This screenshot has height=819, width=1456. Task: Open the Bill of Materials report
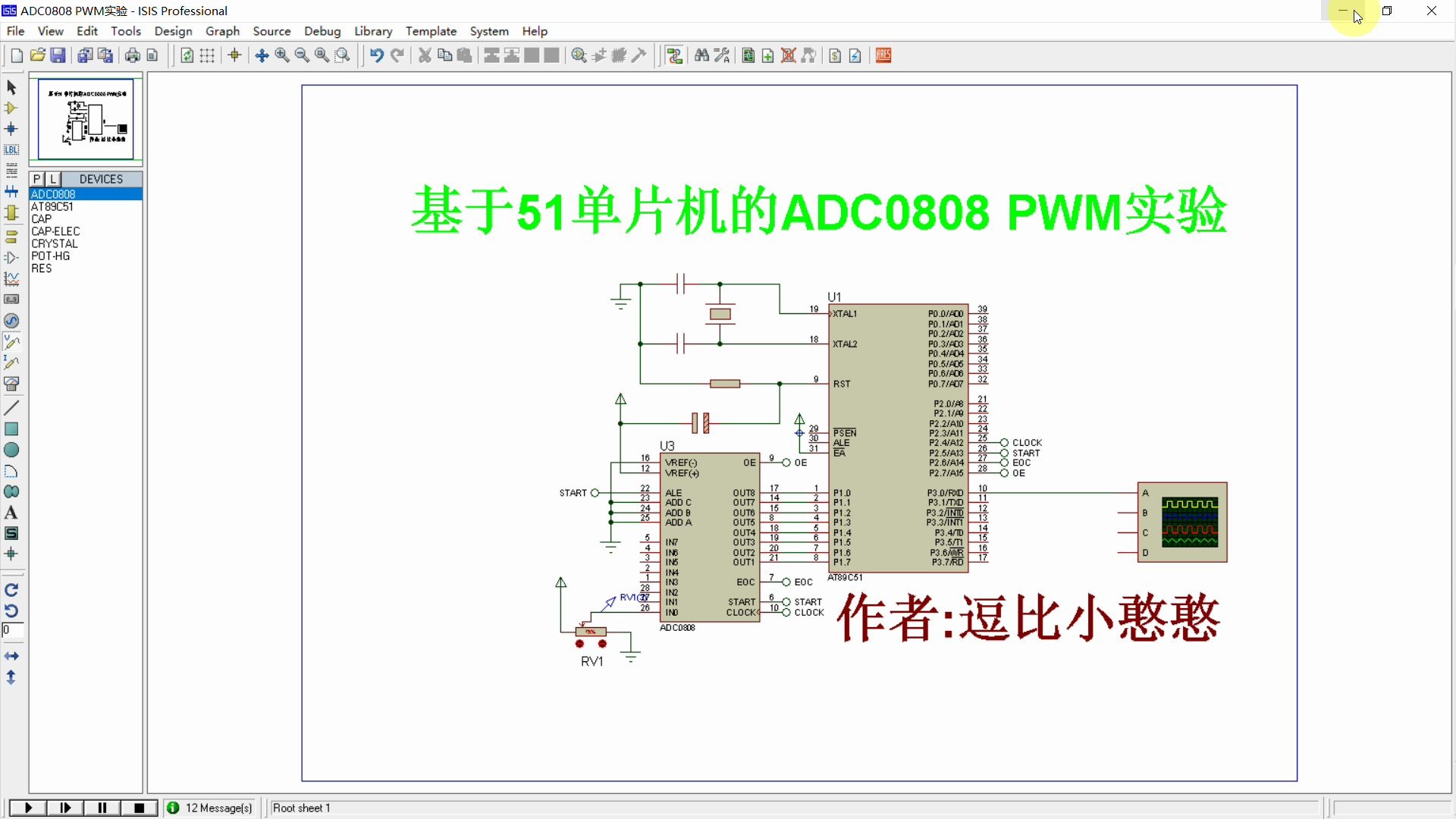tap(835, 55)
